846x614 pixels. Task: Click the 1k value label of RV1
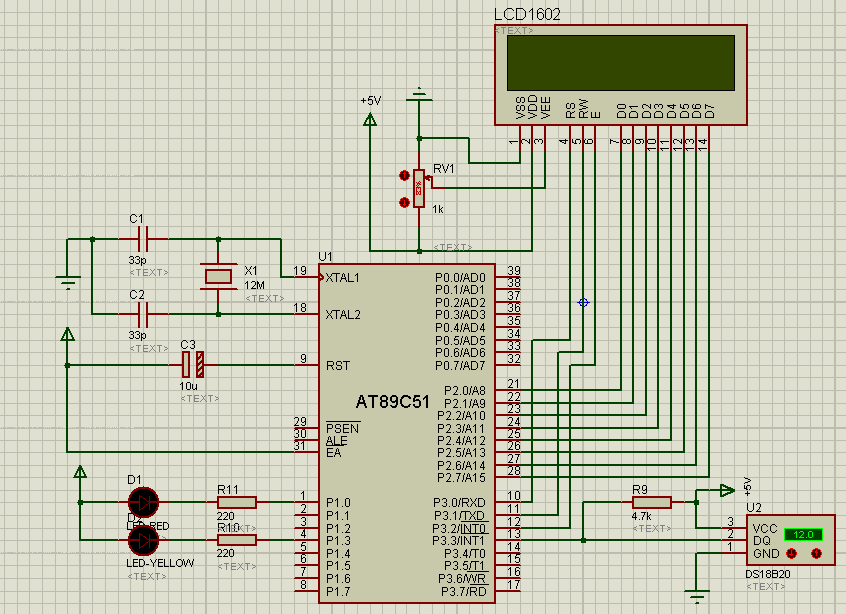pos(438,209)
